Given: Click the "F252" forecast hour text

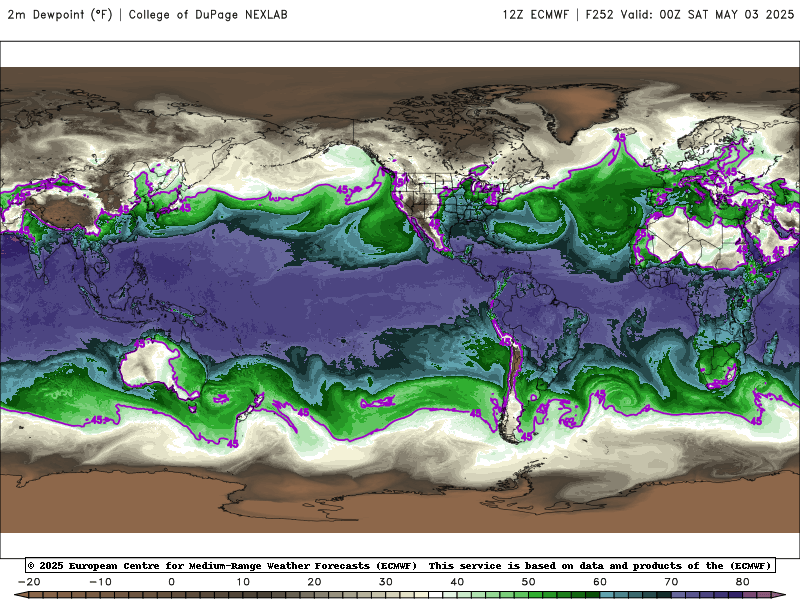Looking at the screenshot, I should [x=599, y=15].
